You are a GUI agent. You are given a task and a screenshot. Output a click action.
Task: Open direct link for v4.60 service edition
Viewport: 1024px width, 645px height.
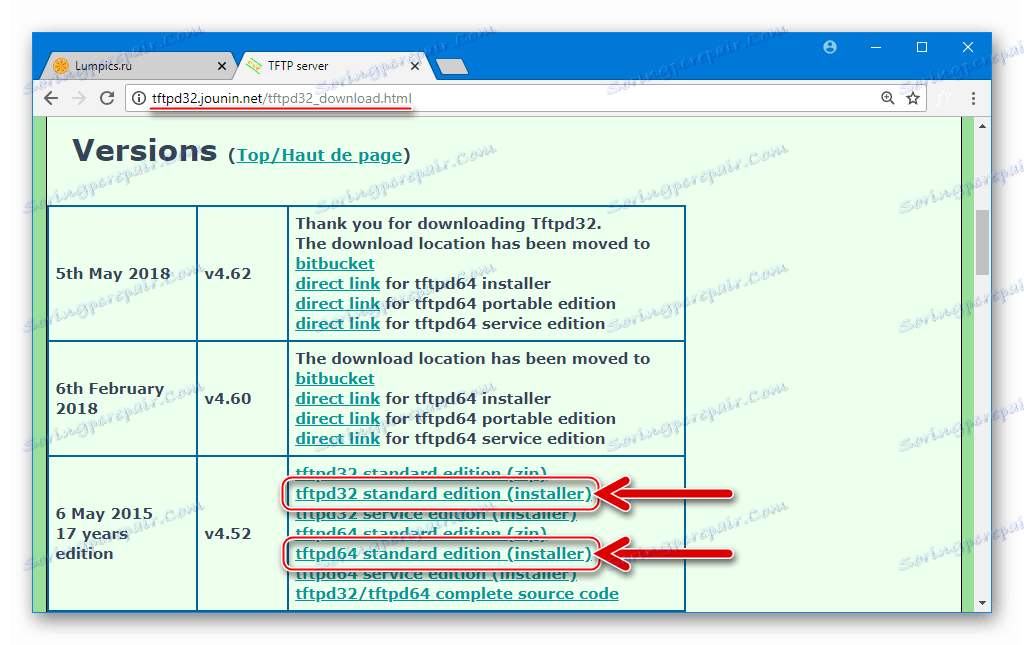click(338, 439)
